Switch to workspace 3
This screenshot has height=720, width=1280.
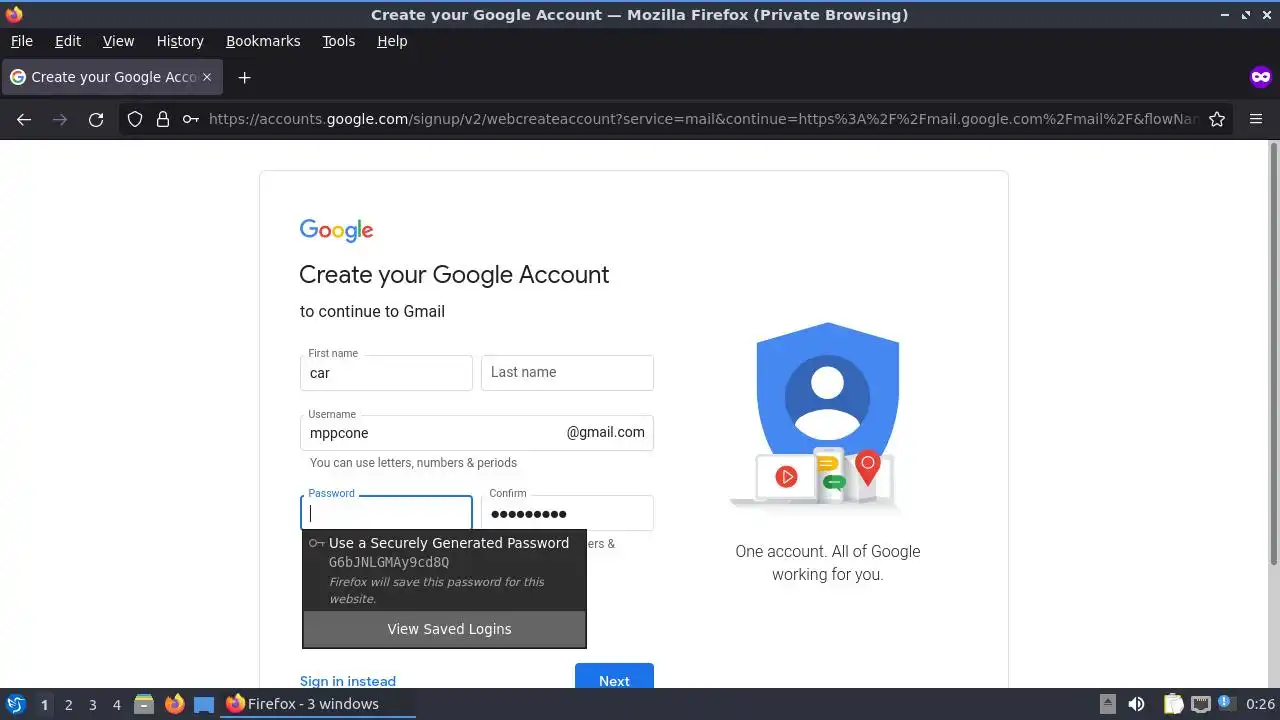(92, 704)
